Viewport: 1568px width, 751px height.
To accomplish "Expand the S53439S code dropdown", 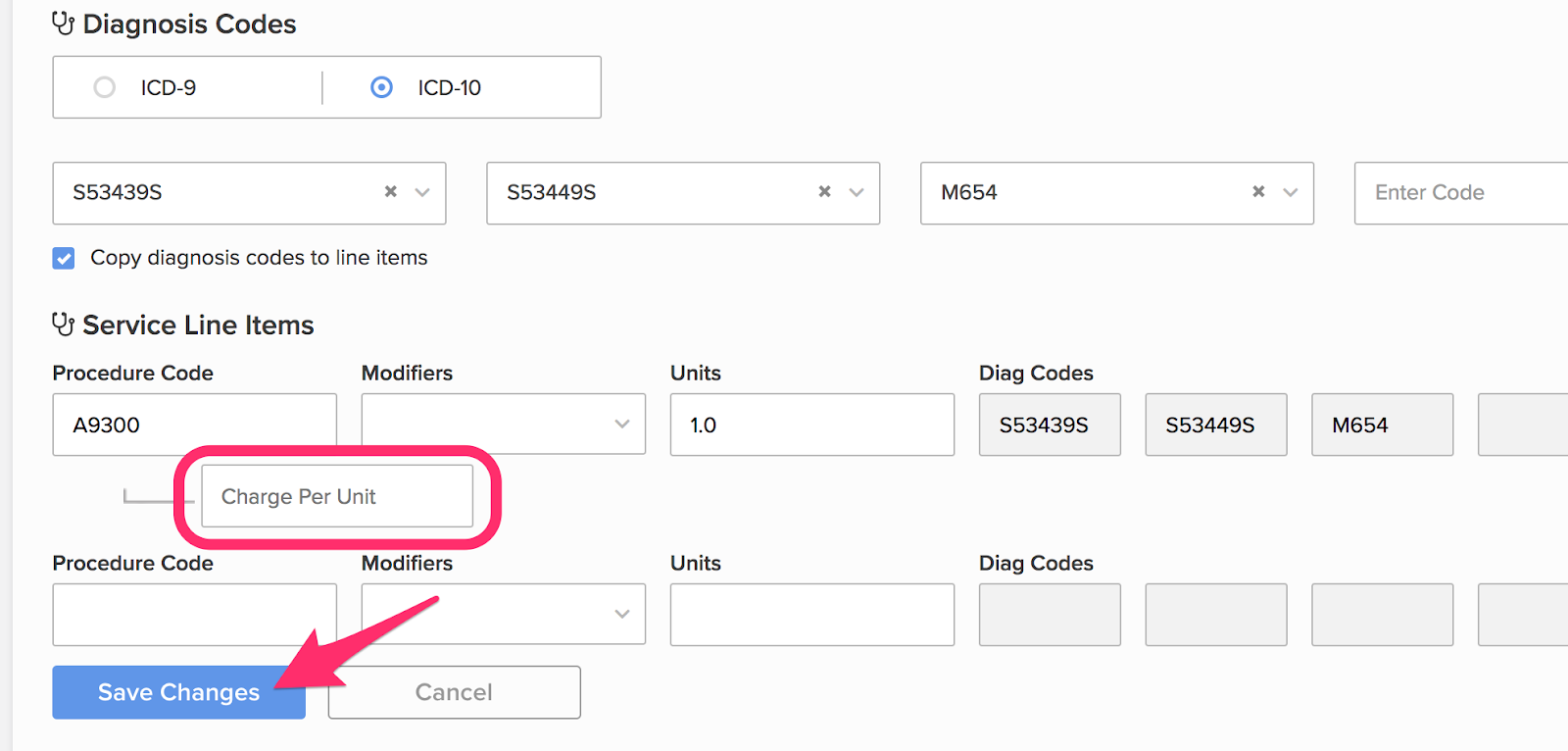I will tap(422, 192).
